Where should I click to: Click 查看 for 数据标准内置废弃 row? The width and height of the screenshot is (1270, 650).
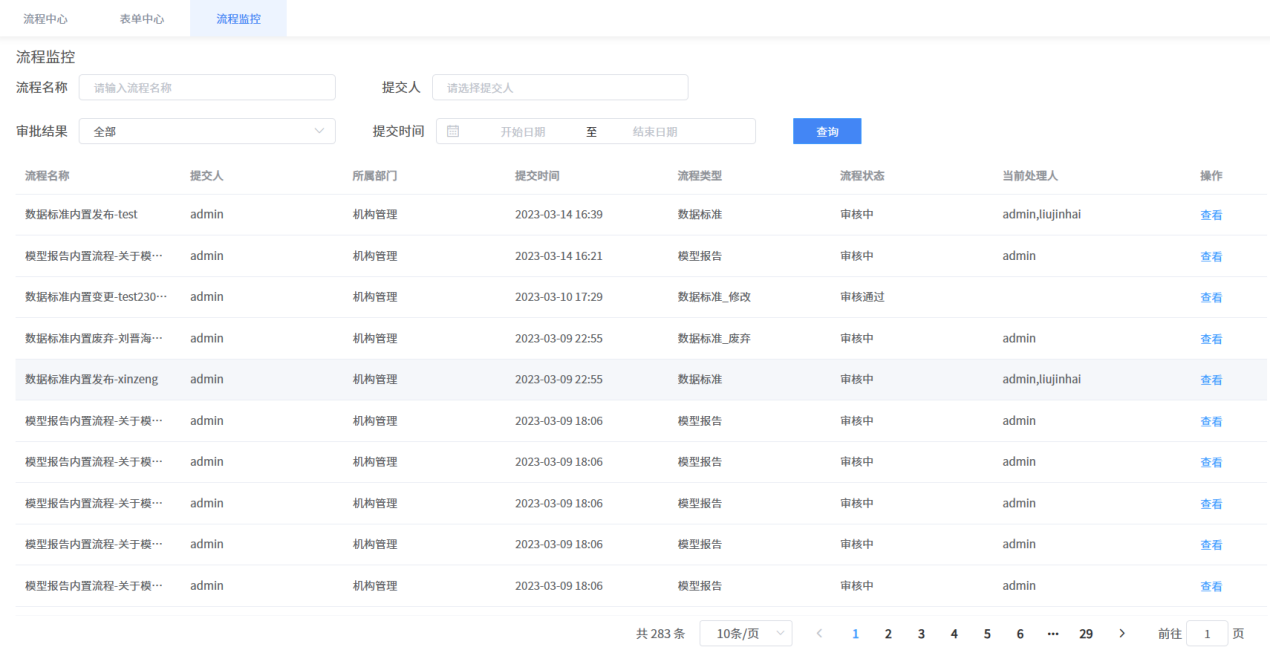pos(1211,339)
